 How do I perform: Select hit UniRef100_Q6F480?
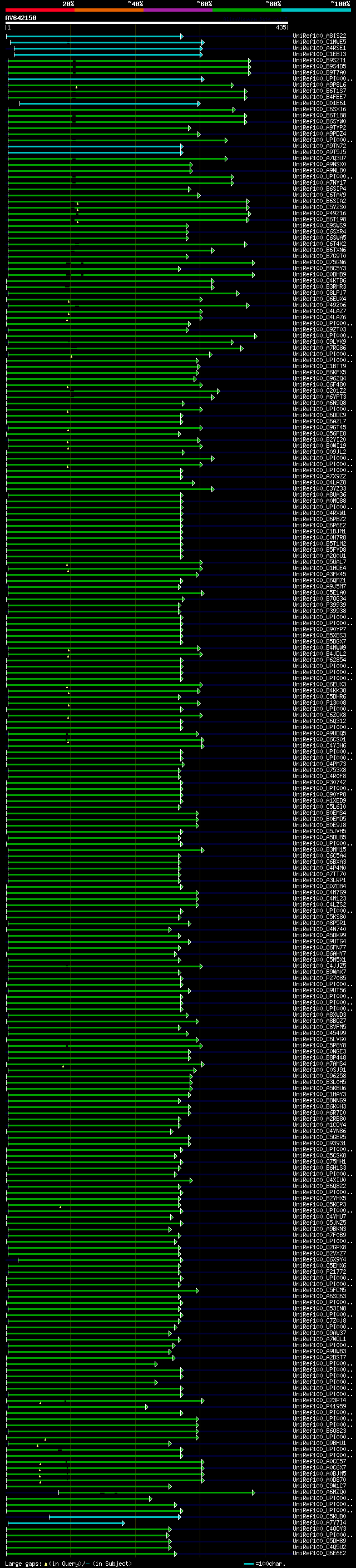click(319, 385)
